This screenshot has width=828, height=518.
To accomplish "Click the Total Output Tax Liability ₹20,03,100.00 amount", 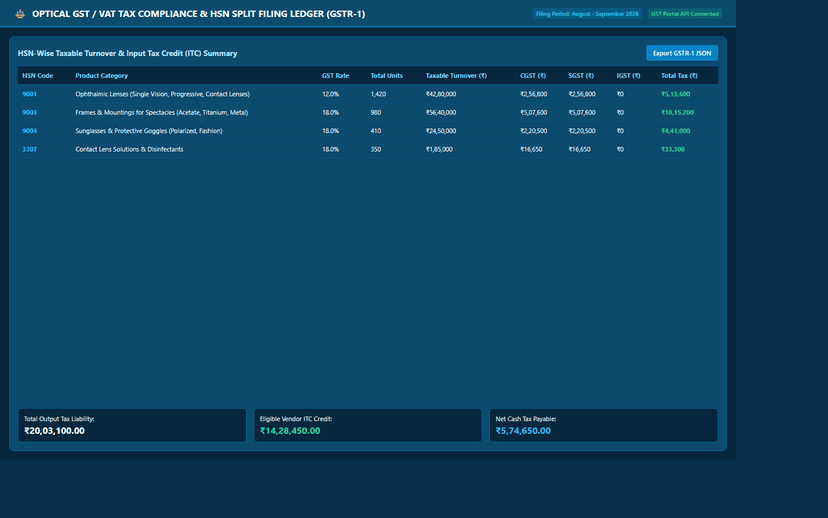I will [54, 431].
